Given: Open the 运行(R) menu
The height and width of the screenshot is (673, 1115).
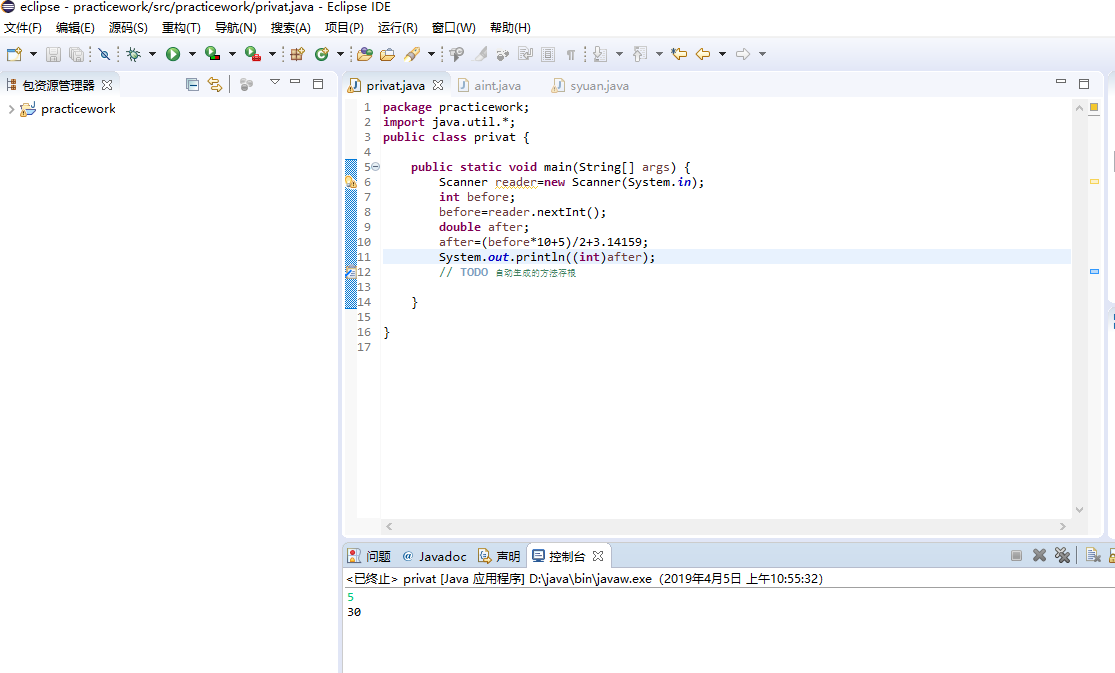Looking at the screenshot, I should click(x=397, y=28).
